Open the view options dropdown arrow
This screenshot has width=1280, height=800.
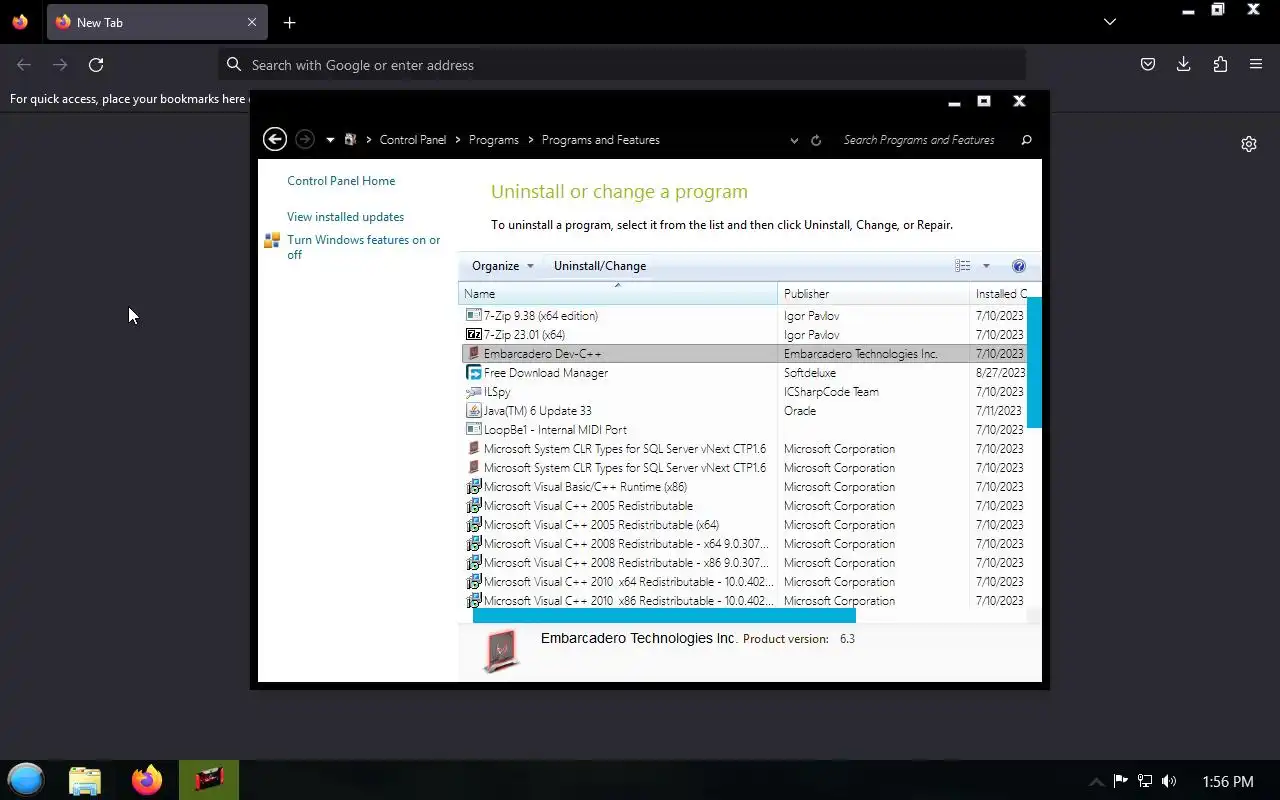tap(986, 266)
